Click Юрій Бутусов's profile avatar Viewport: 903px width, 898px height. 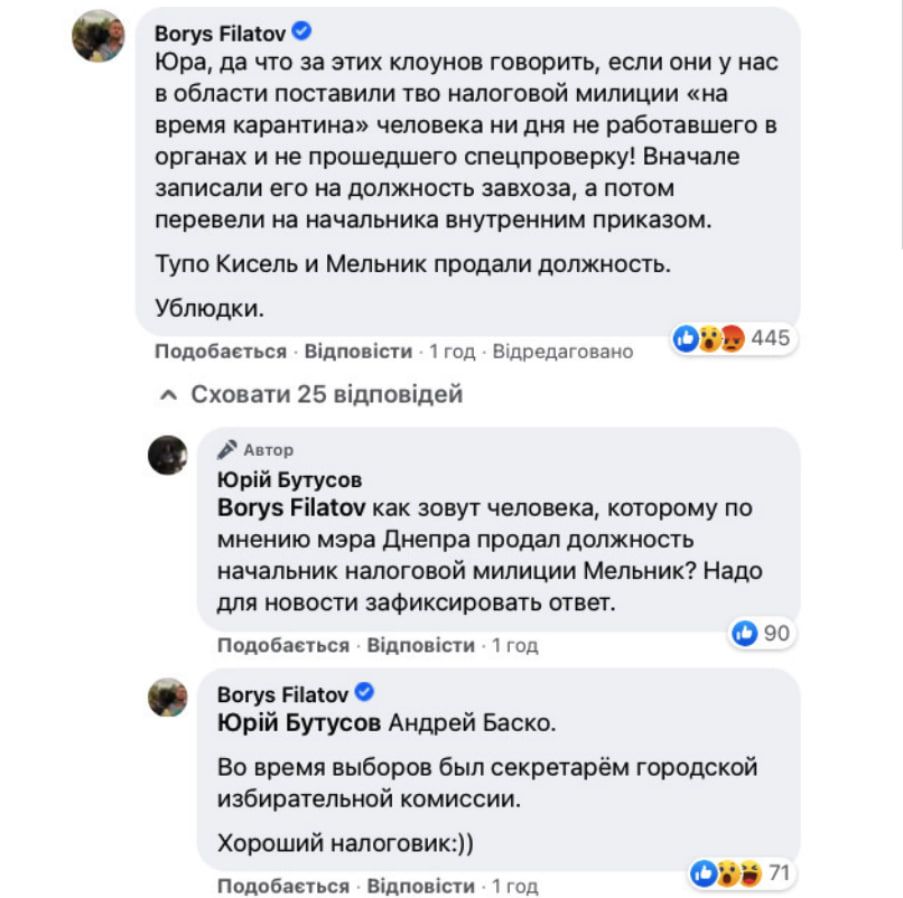[x=168, y=455]
